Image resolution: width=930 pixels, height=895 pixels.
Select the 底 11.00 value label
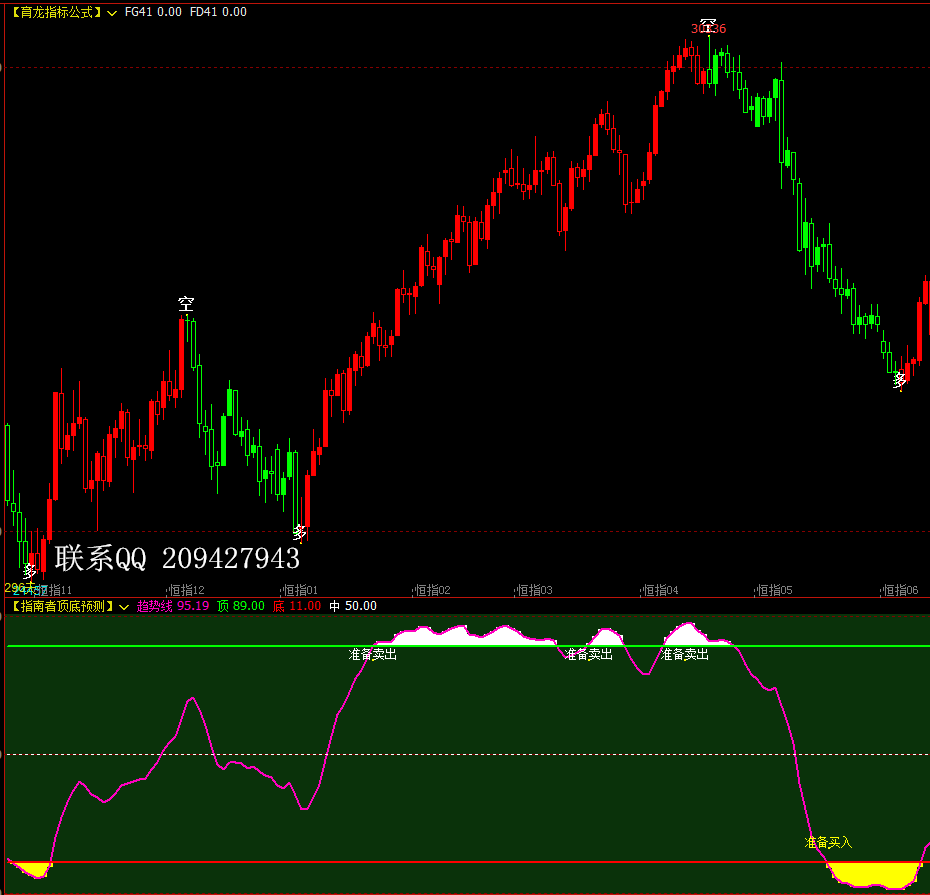point(297,606)
